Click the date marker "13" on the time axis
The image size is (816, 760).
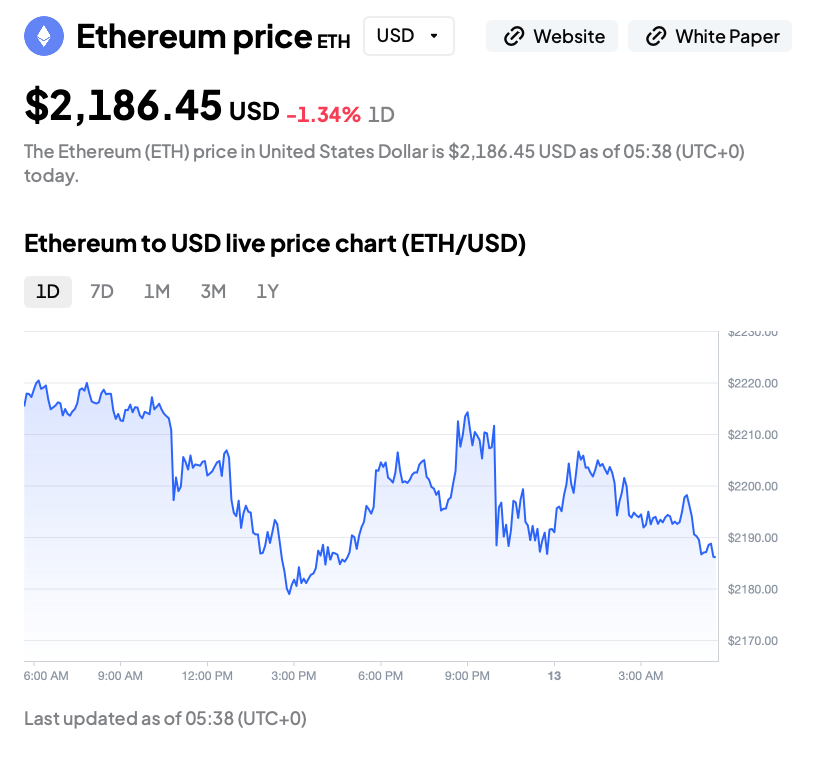pyautogui.click(x=554, y=676)
